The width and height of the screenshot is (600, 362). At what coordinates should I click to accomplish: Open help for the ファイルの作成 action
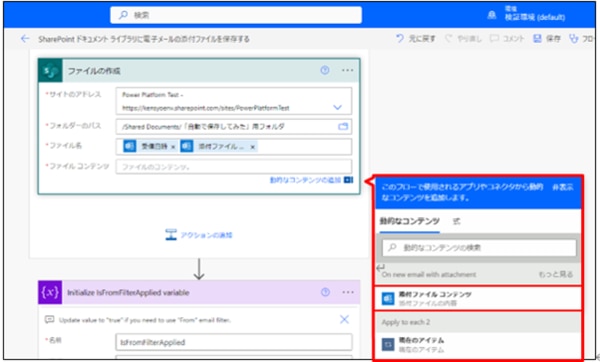325,70
